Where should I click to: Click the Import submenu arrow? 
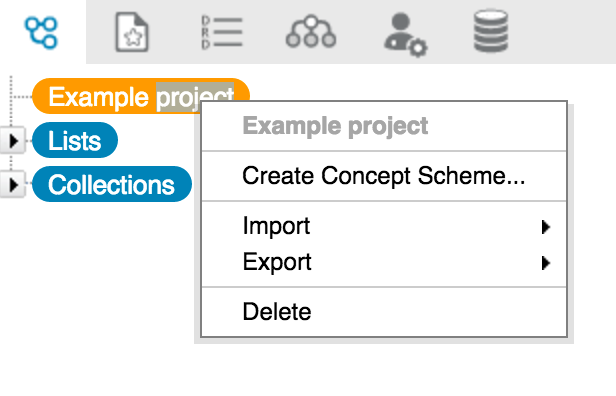pos(546,227)
